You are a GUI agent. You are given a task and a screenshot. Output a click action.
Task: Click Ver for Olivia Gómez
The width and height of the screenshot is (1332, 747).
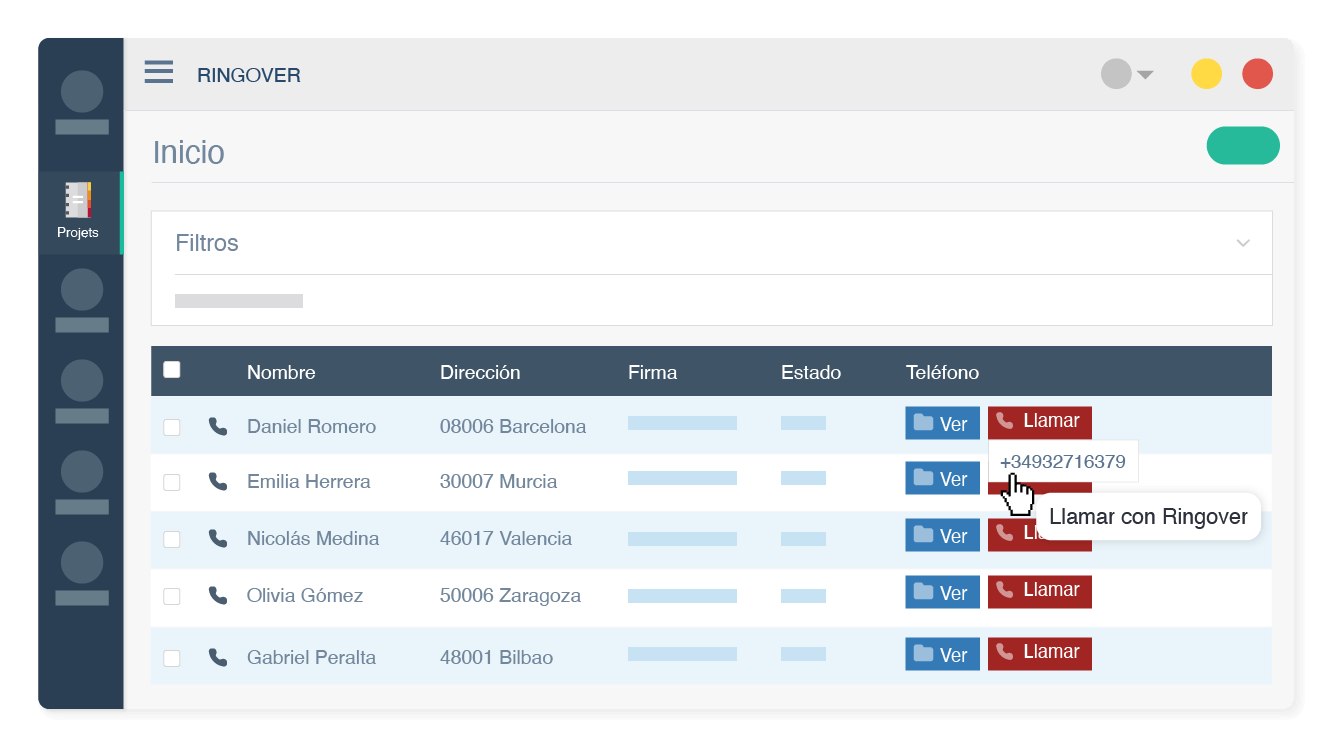click(x=942, y=591)
